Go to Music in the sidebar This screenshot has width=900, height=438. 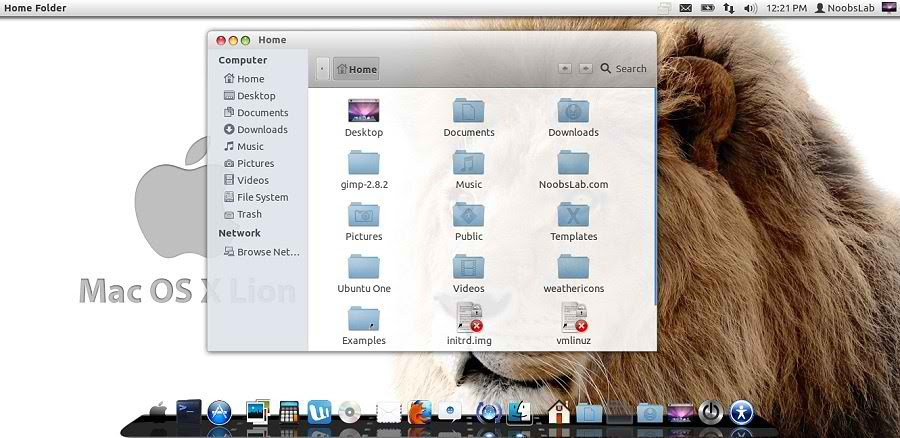click(243, 146)
